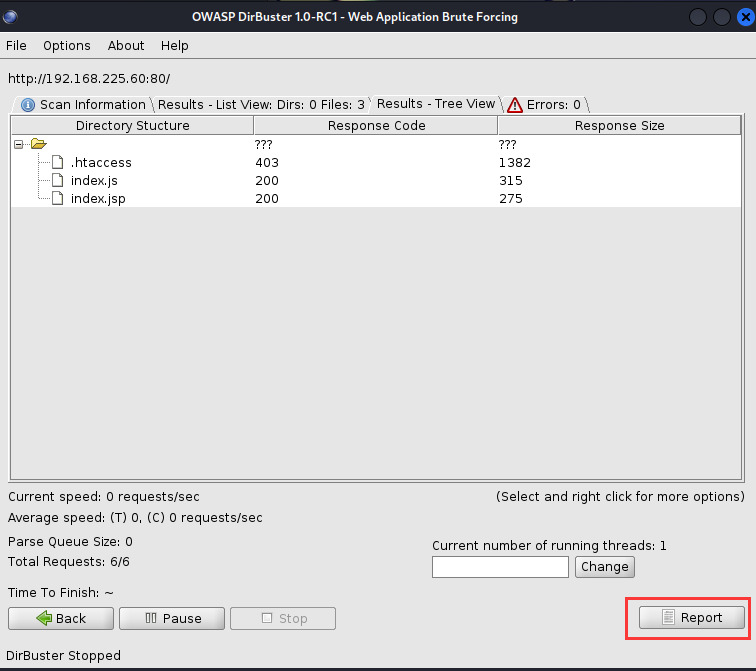Click 'Current number of running threads: 1' label
The height and width of the screenshot is (671, 756).
point(549,545)
